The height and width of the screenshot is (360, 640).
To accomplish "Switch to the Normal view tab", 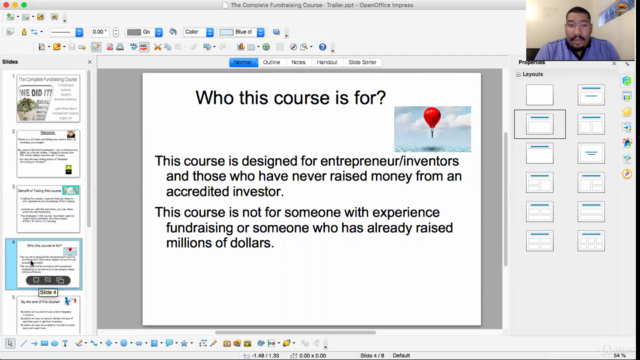I will click(x=243, y=62).
